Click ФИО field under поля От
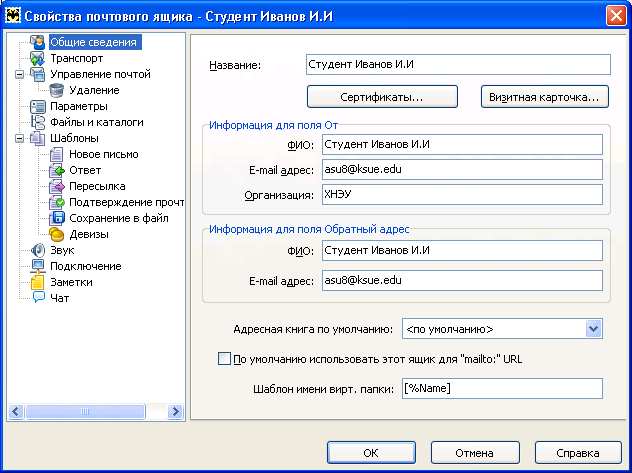 (462, 145)
